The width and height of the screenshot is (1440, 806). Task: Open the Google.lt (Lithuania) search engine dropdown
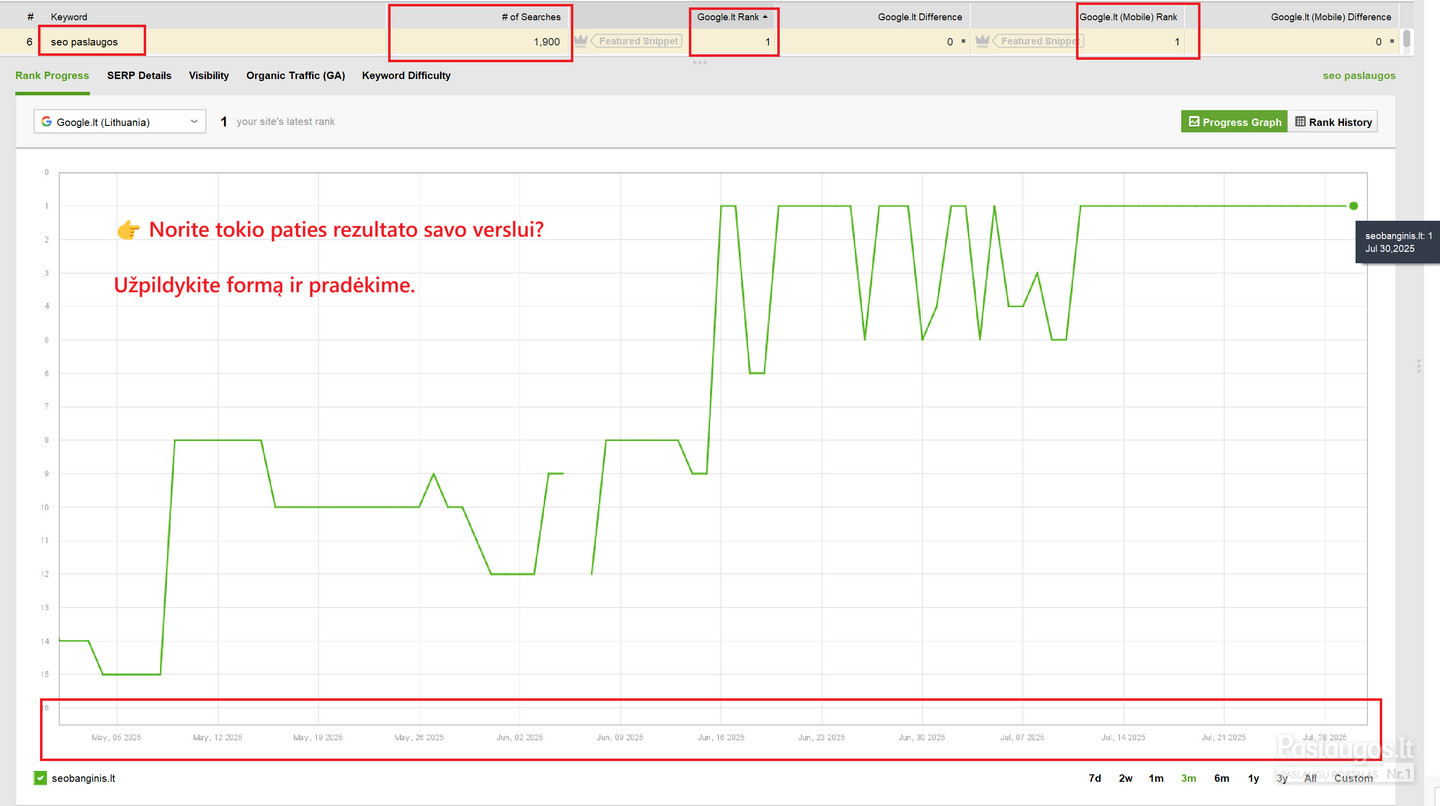(119, 122)
